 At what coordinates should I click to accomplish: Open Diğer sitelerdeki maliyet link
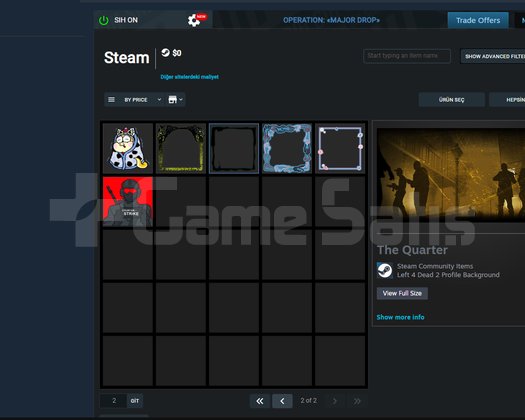click(190, 77)
